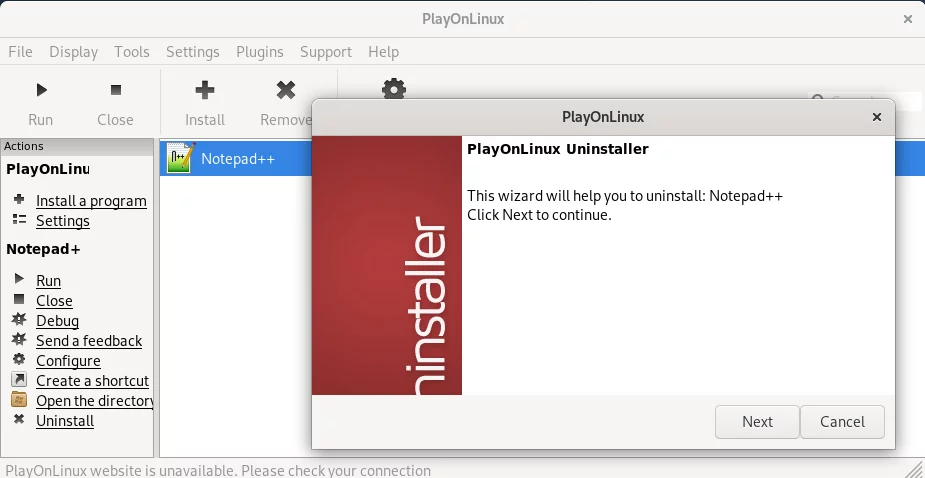Click sidebar Run link
Viewport: 925px width, 478px height.
tap(48, 281)
